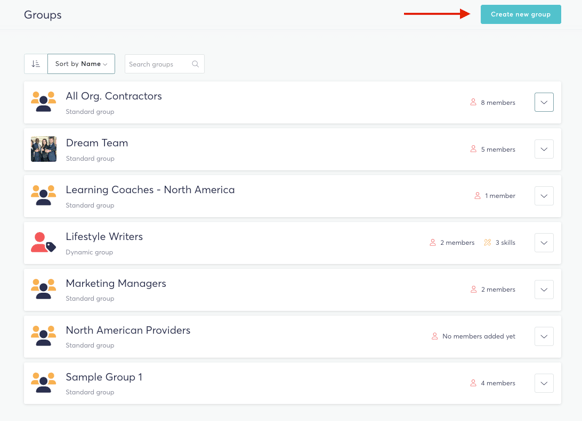Focus the Search groups field

click(164, 64)
